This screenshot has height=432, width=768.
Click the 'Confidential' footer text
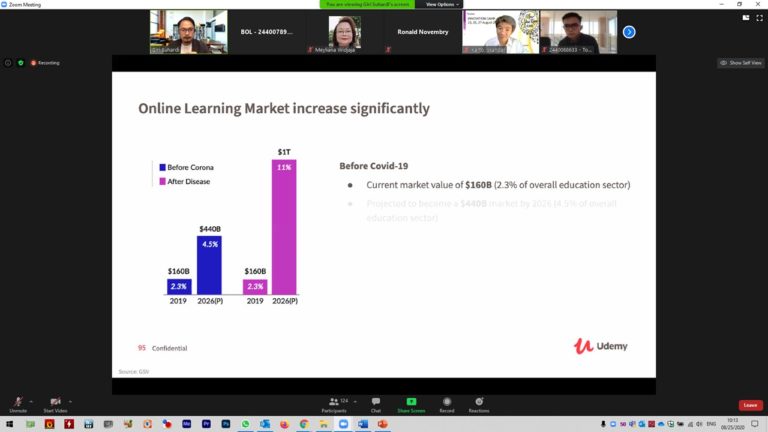tap(169, 348)
